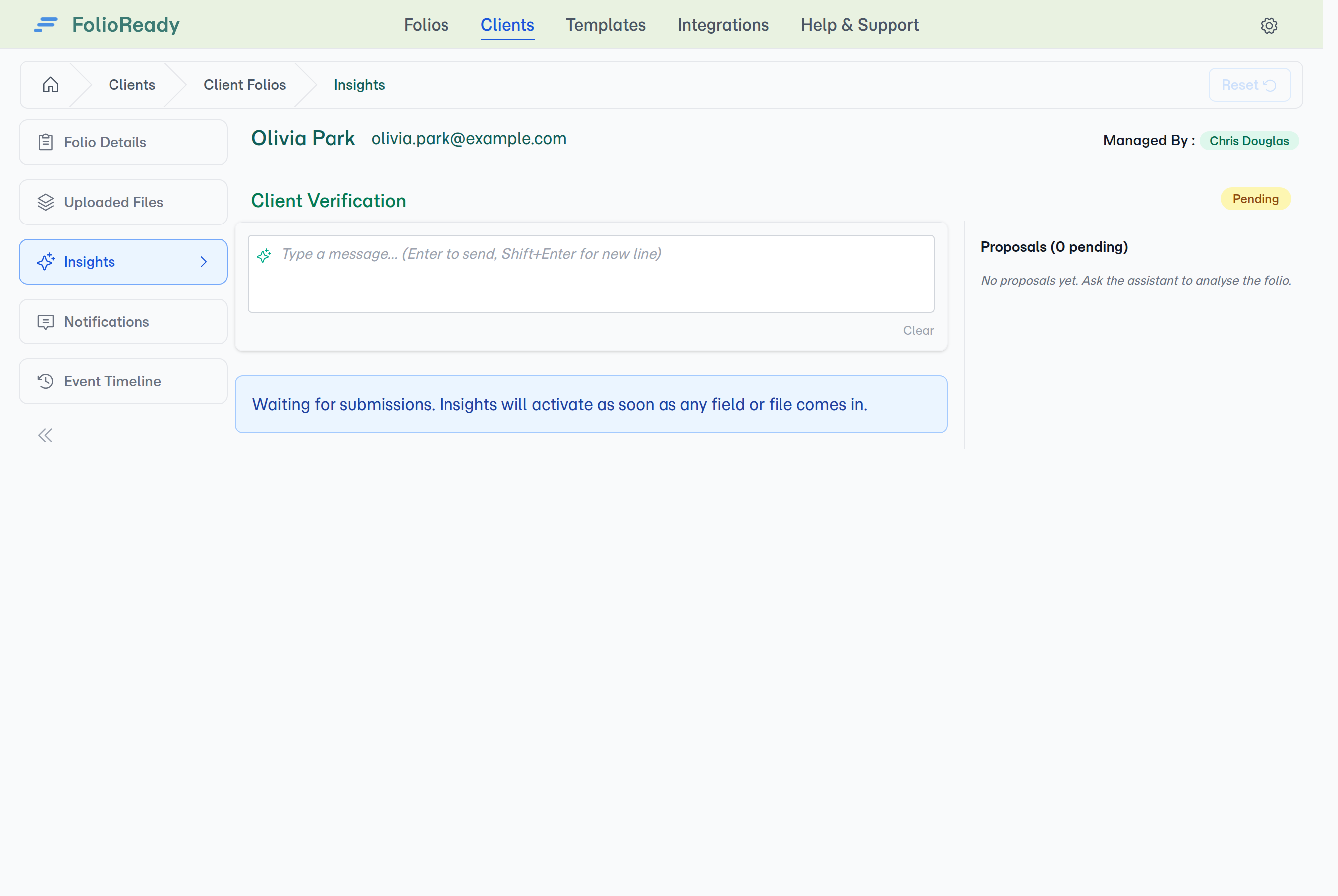
Task: Click the Notifications message icon
Action: (46, 322)
